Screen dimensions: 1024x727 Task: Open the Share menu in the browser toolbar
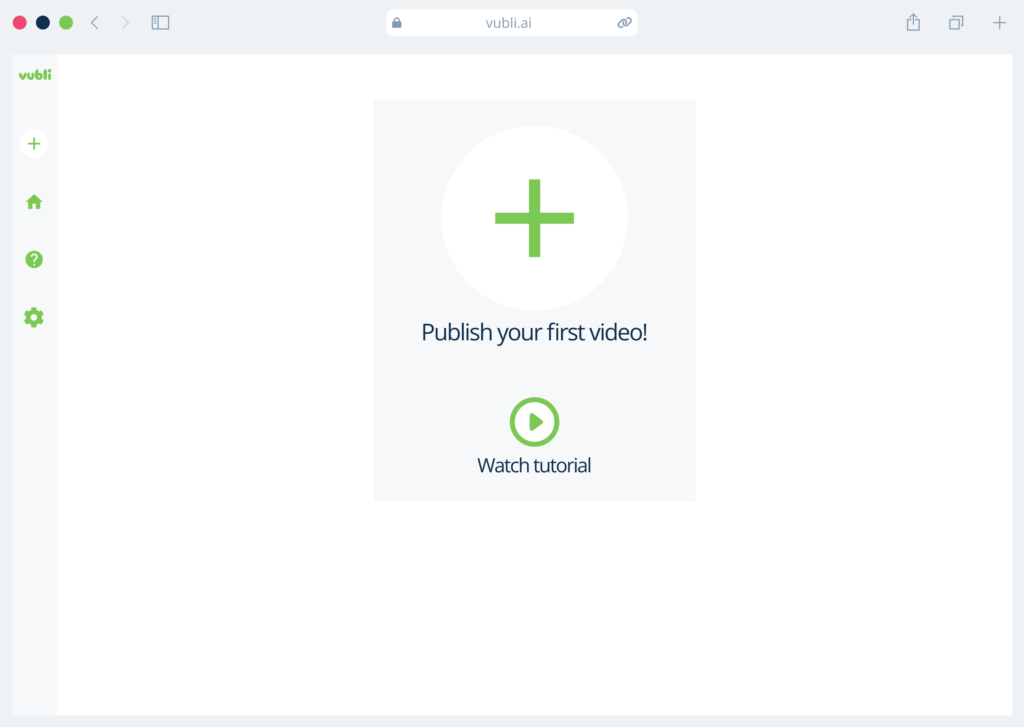(x=912, y=22)
